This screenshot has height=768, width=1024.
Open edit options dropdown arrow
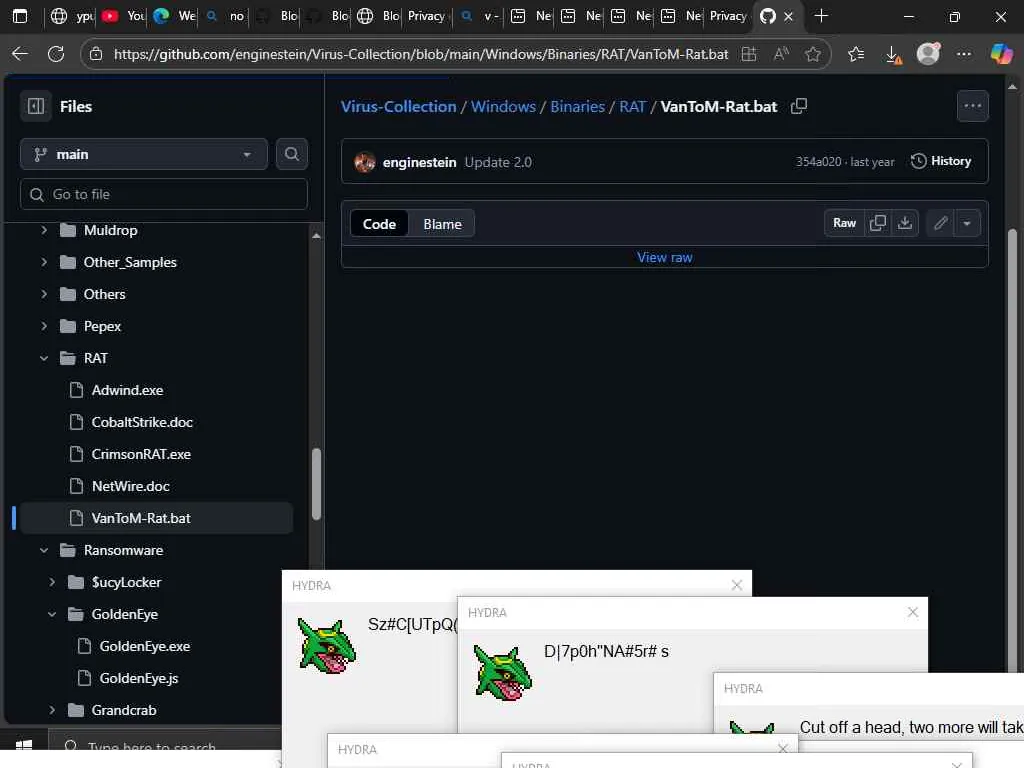click(x=967, y=223)
